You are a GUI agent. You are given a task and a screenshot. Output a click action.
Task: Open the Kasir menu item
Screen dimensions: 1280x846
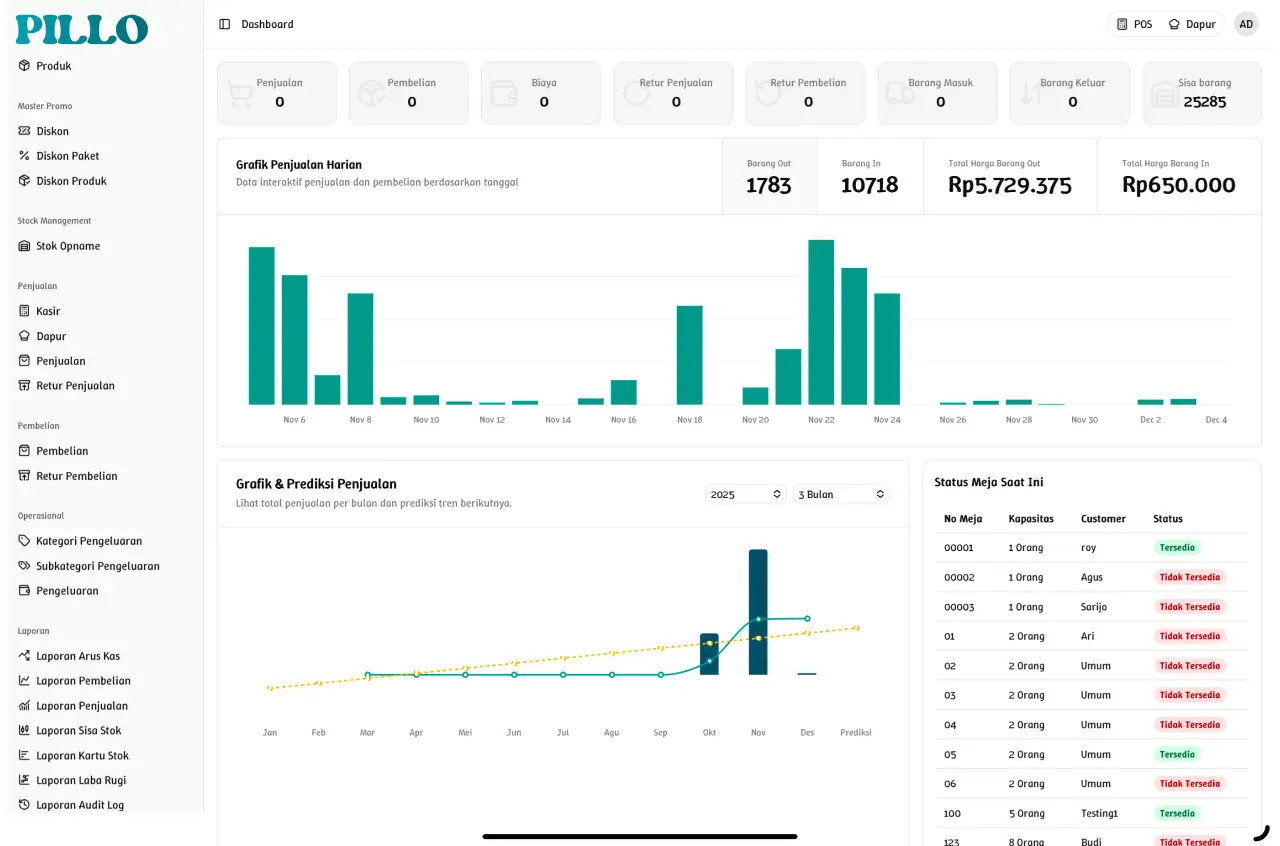(48, 311)
